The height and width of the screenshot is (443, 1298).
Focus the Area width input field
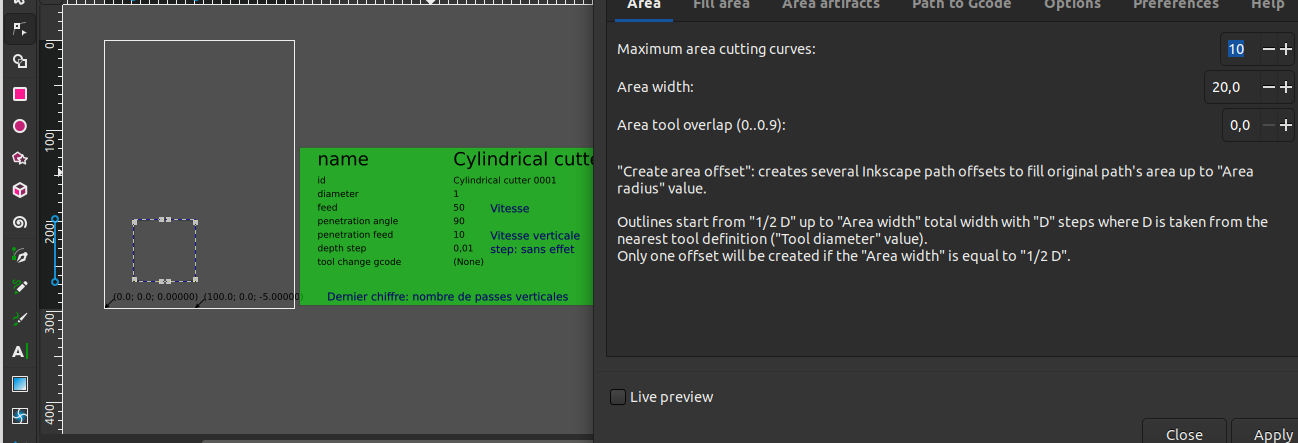(1231, 87)
